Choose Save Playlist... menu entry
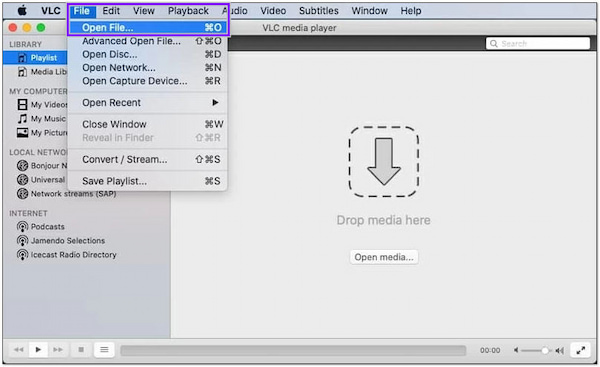 point(148,181)
